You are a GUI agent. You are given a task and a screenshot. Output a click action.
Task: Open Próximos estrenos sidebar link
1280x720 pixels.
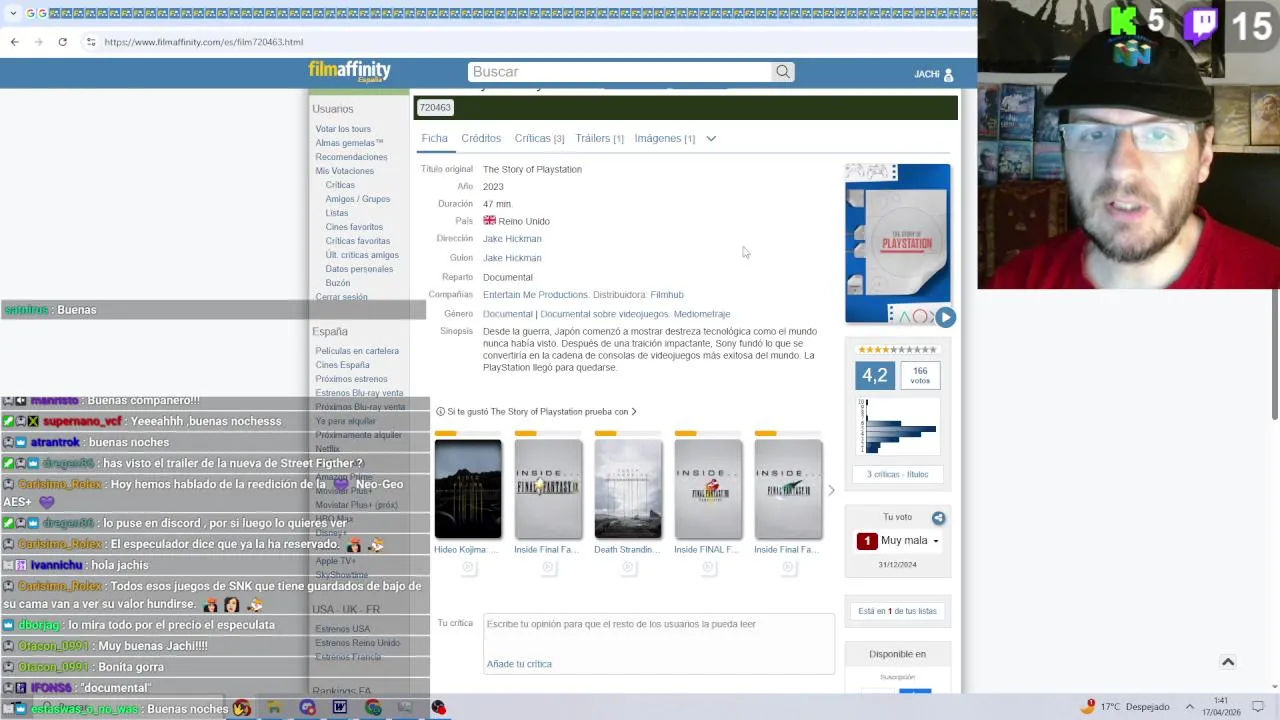pyautogui.click(x=351, y=379)
